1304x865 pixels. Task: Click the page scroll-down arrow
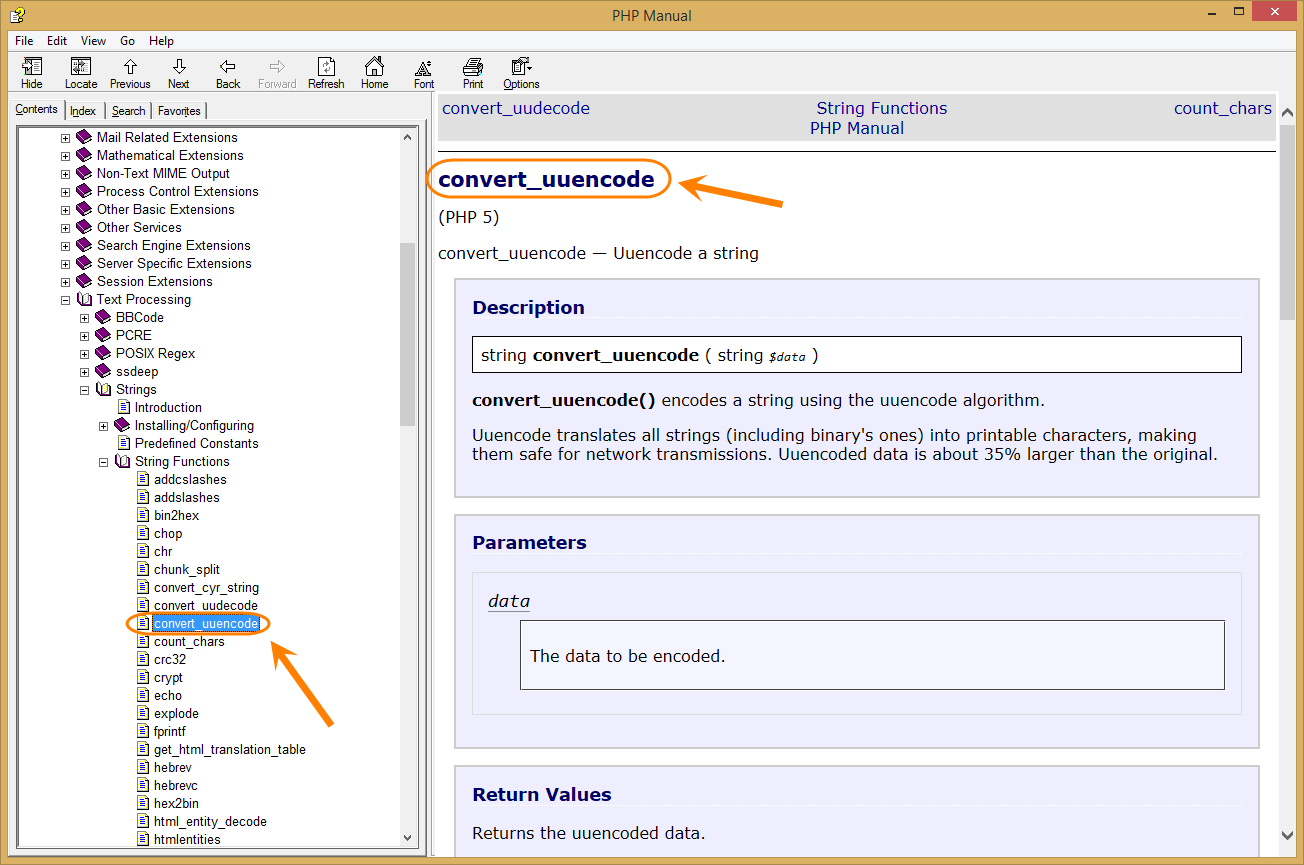[x=1288, y=836]
